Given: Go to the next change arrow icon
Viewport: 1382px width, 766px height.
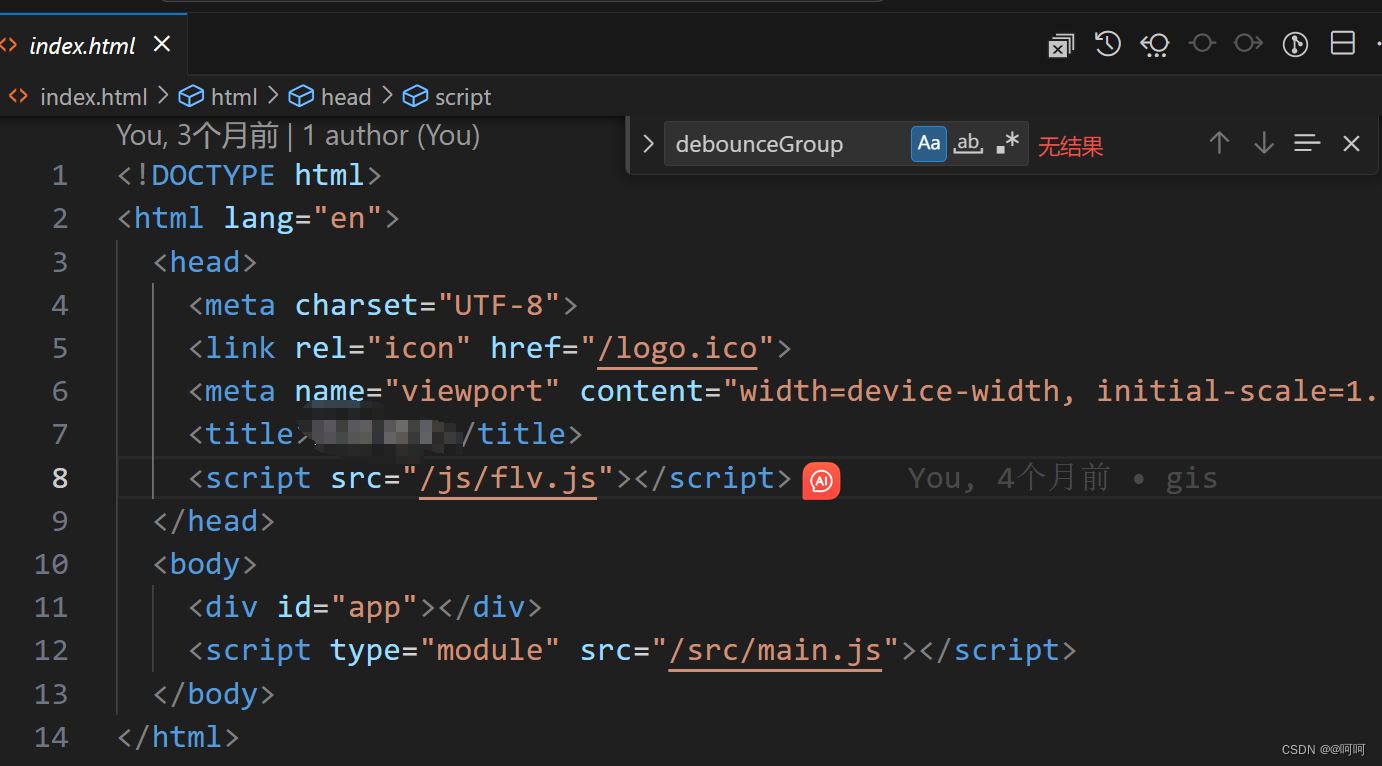Looking at the screenshot, I should tap(1248, 44).
